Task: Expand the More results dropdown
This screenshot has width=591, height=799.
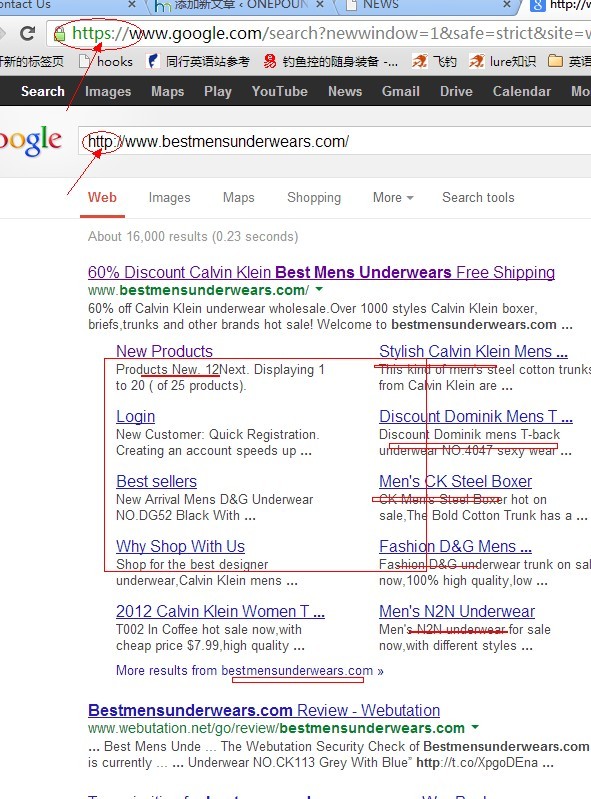Action: click(393, 198)
